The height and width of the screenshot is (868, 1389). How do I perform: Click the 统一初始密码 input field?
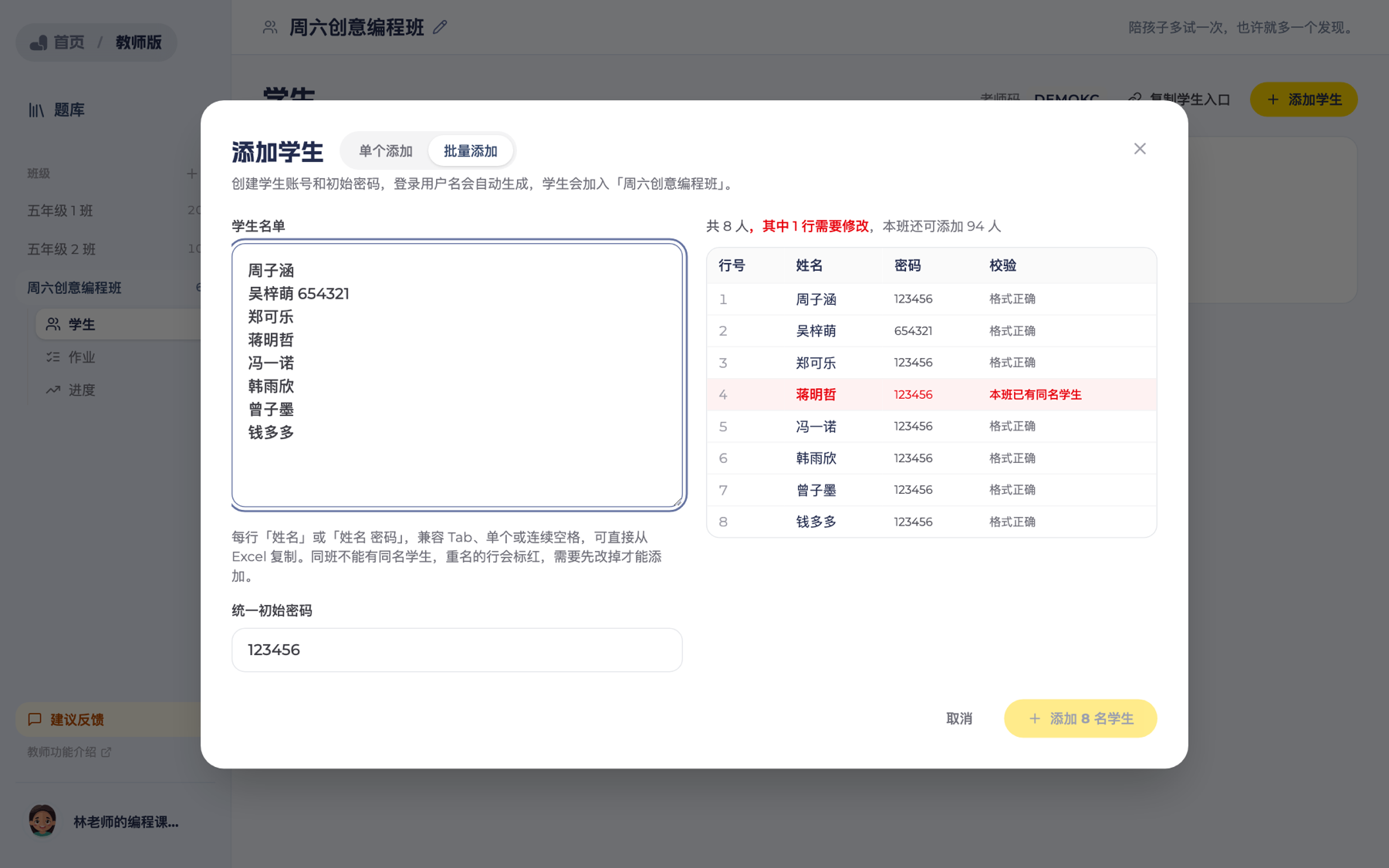click(x=457, y=650)
